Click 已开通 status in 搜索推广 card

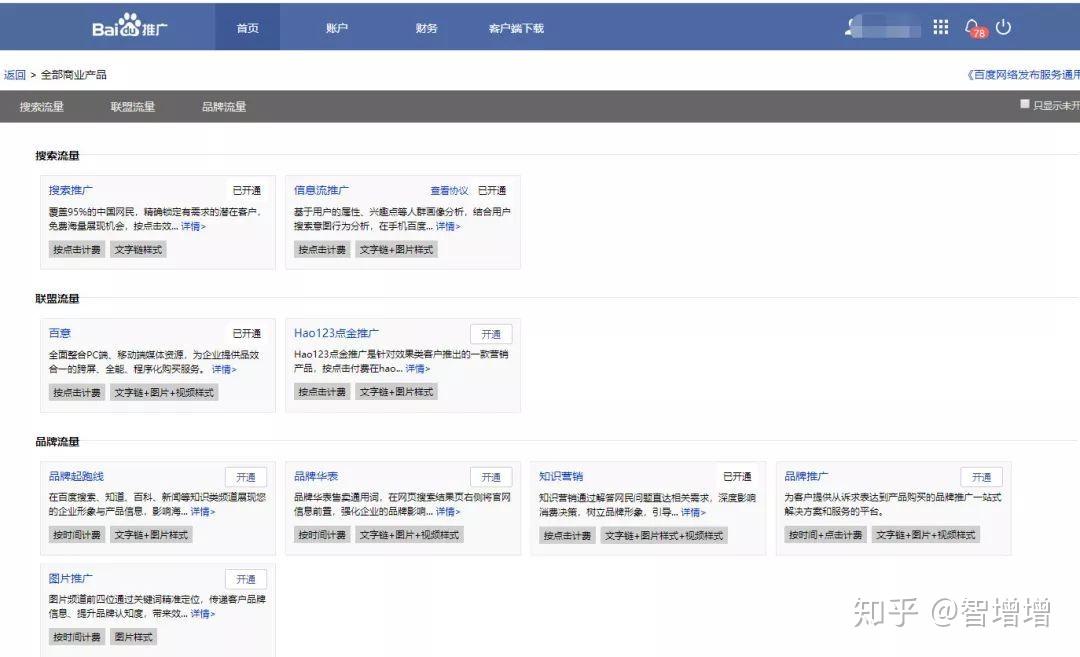coord(247,191)
